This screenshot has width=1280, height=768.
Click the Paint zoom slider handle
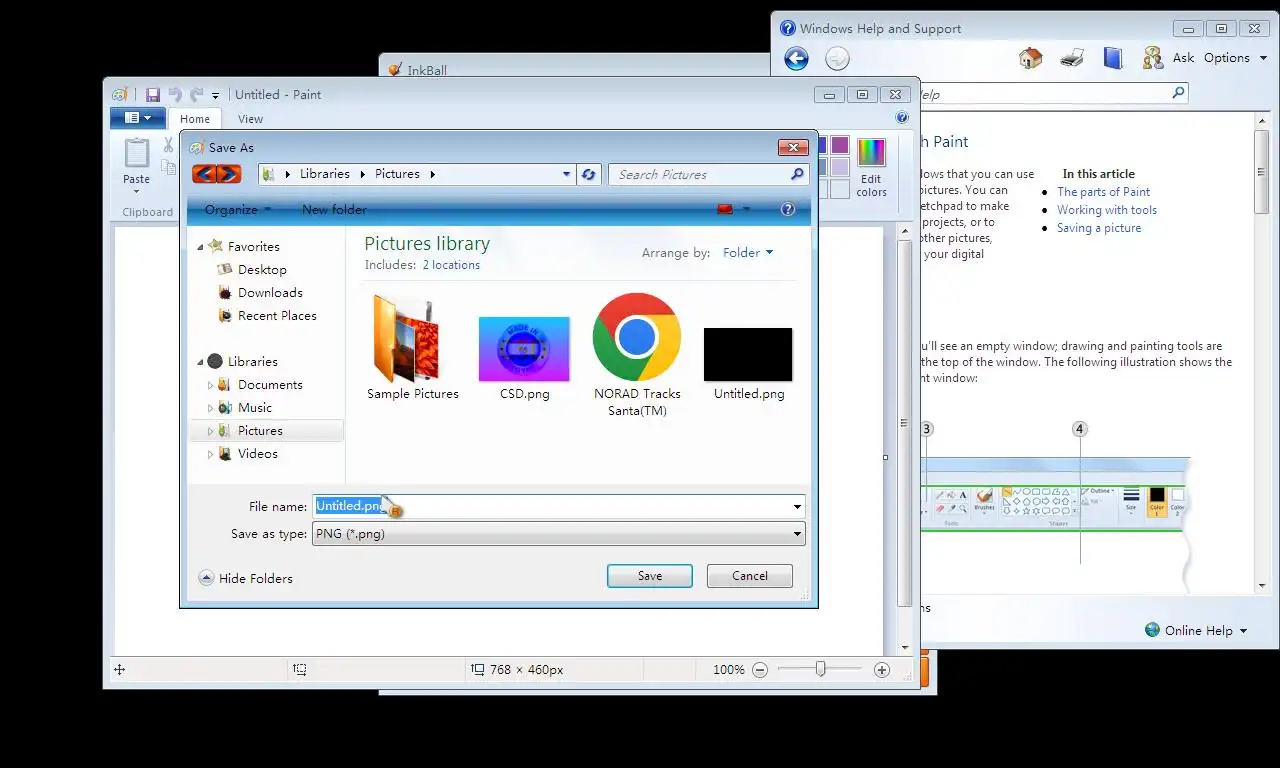coord(820,669)
